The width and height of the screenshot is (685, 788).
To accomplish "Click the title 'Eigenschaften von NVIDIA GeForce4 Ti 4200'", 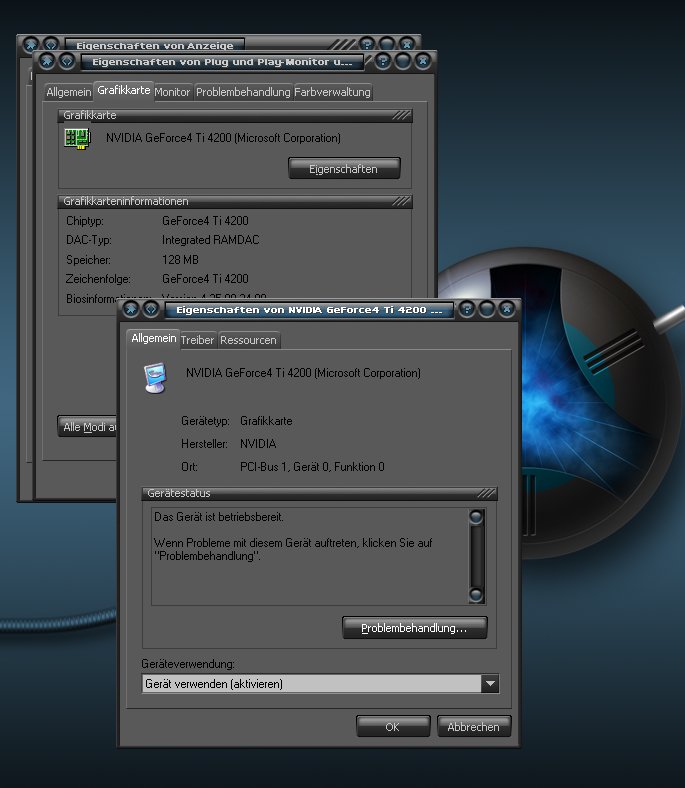I will (x=309, y=310).
